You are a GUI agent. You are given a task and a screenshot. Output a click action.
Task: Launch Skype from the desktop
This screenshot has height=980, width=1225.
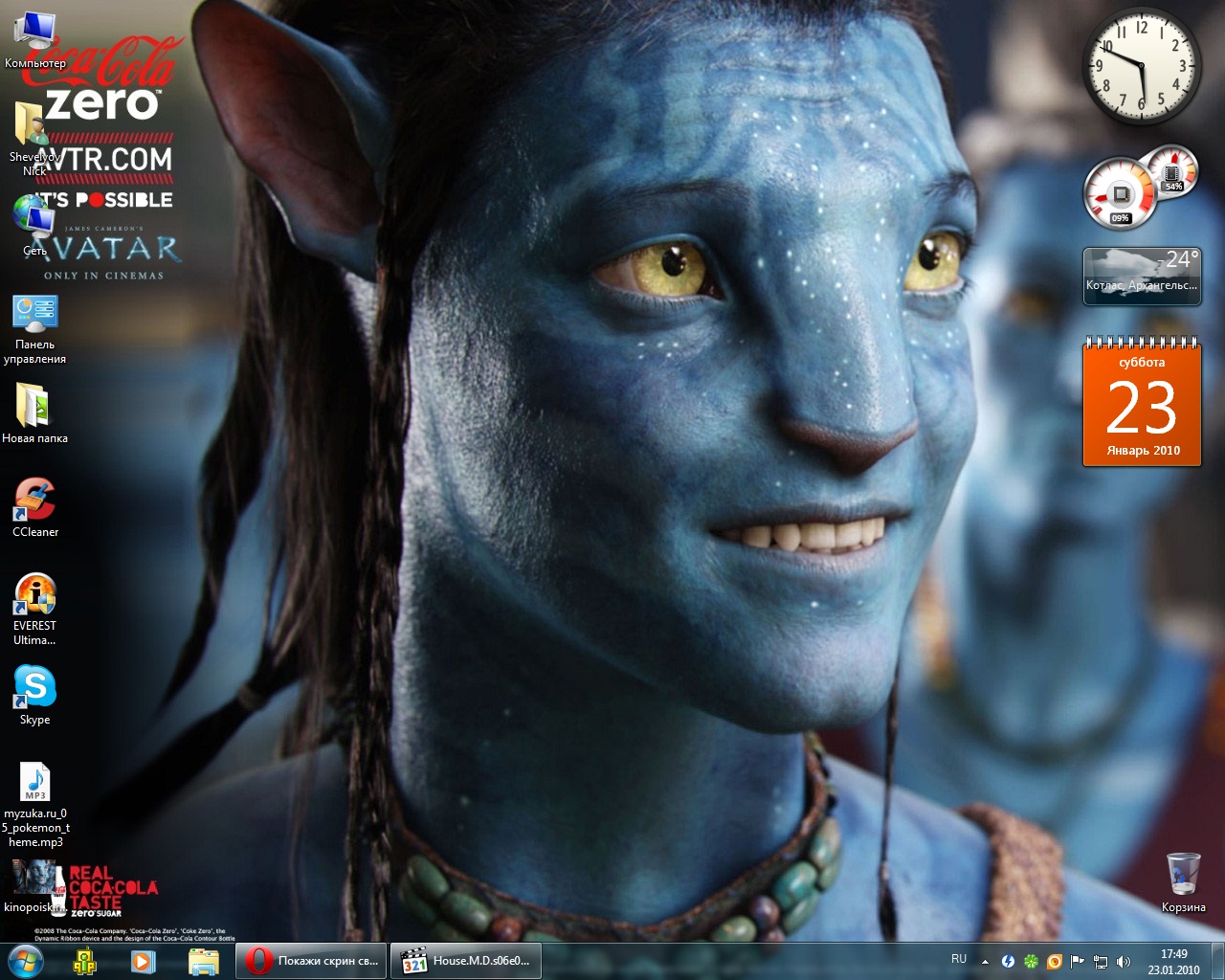coord(34,695)
